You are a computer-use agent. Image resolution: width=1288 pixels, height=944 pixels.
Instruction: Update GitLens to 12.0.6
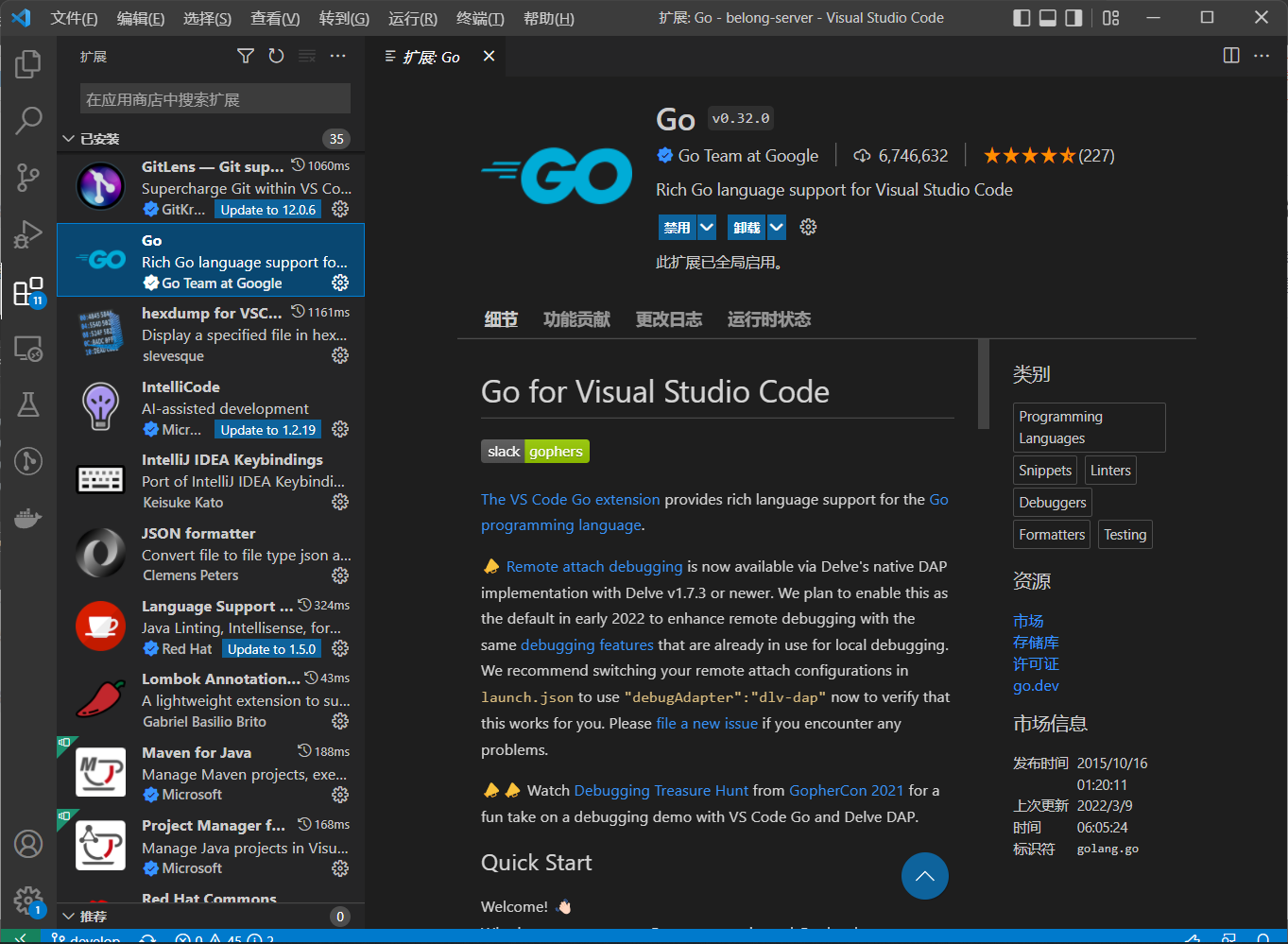[x=268, y=210]
